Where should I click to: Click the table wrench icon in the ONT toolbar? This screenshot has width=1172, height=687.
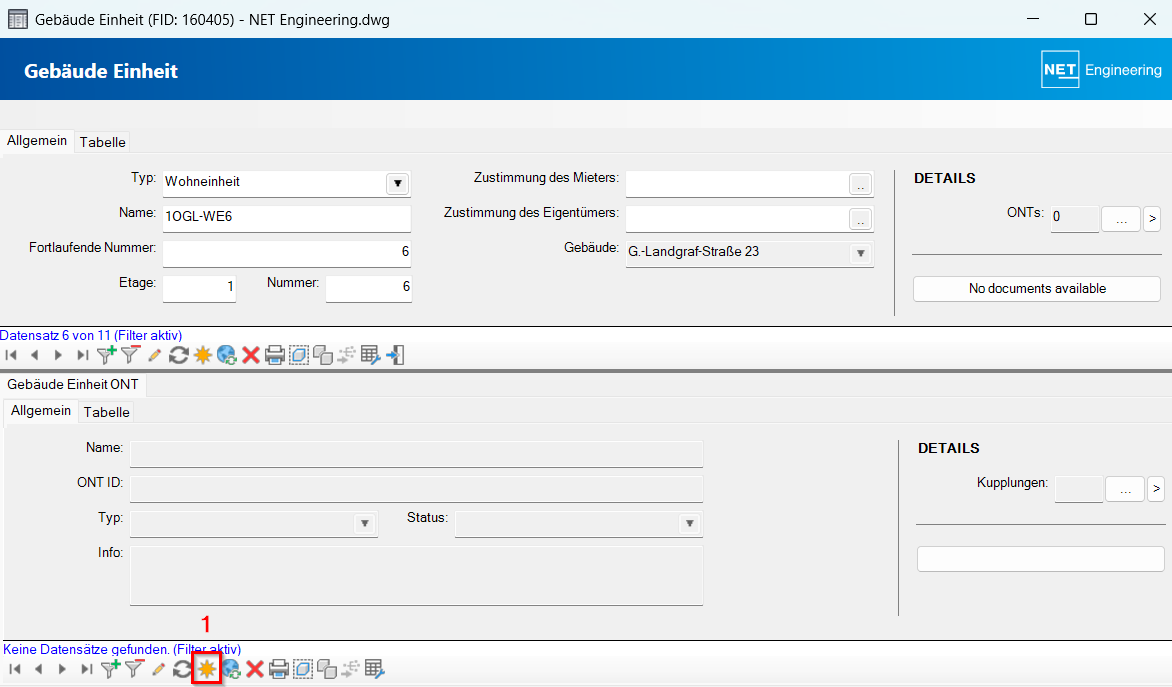tap(374, 669)
